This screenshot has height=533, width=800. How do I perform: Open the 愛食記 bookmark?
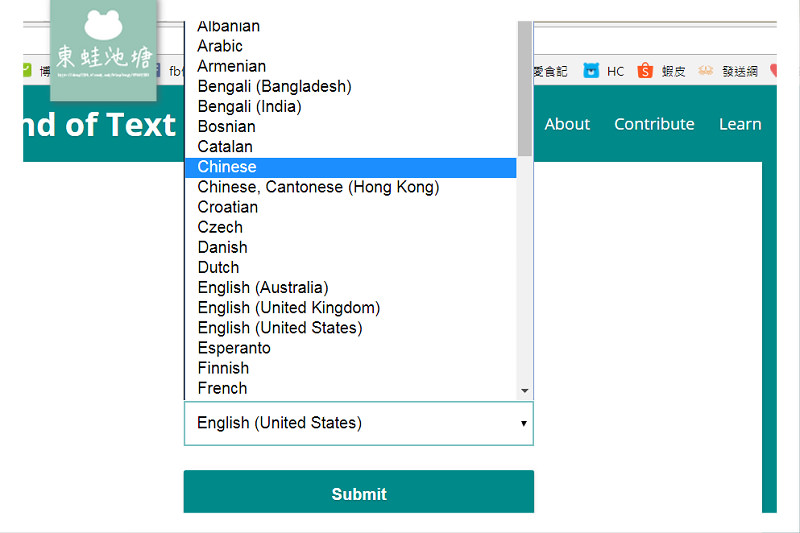(551, 71)
